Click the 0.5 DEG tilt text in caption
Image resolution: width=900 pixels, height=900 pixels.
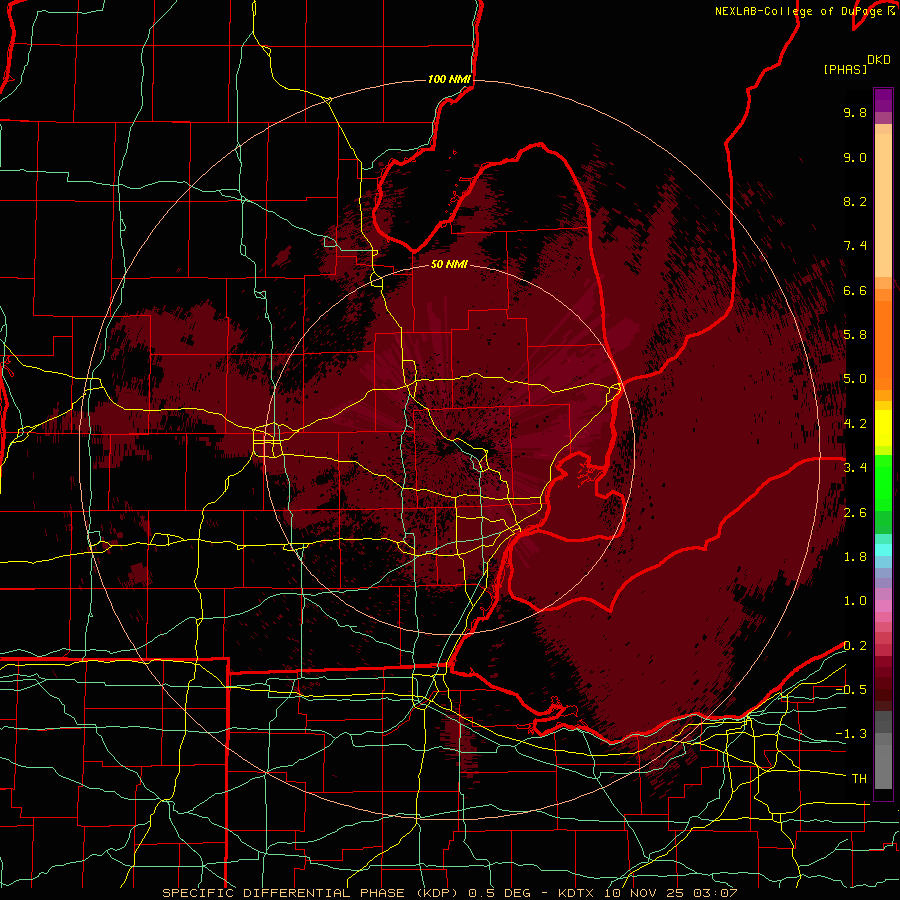point(501,893)
